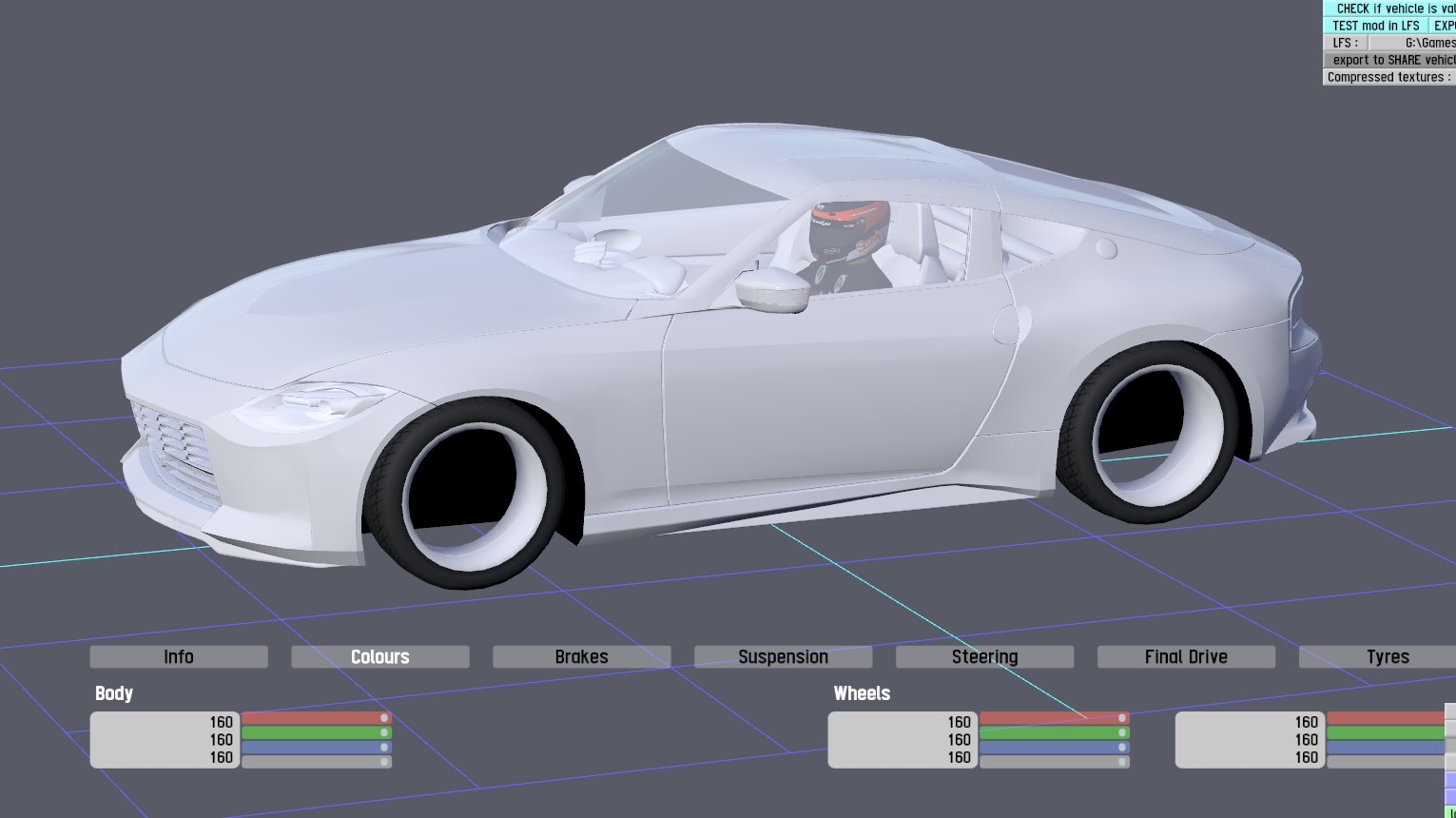Image resolution: width=1456 pixels, height=818 pixels.
Task: Click the Body blue value 160
Action: tap(222, 758)
